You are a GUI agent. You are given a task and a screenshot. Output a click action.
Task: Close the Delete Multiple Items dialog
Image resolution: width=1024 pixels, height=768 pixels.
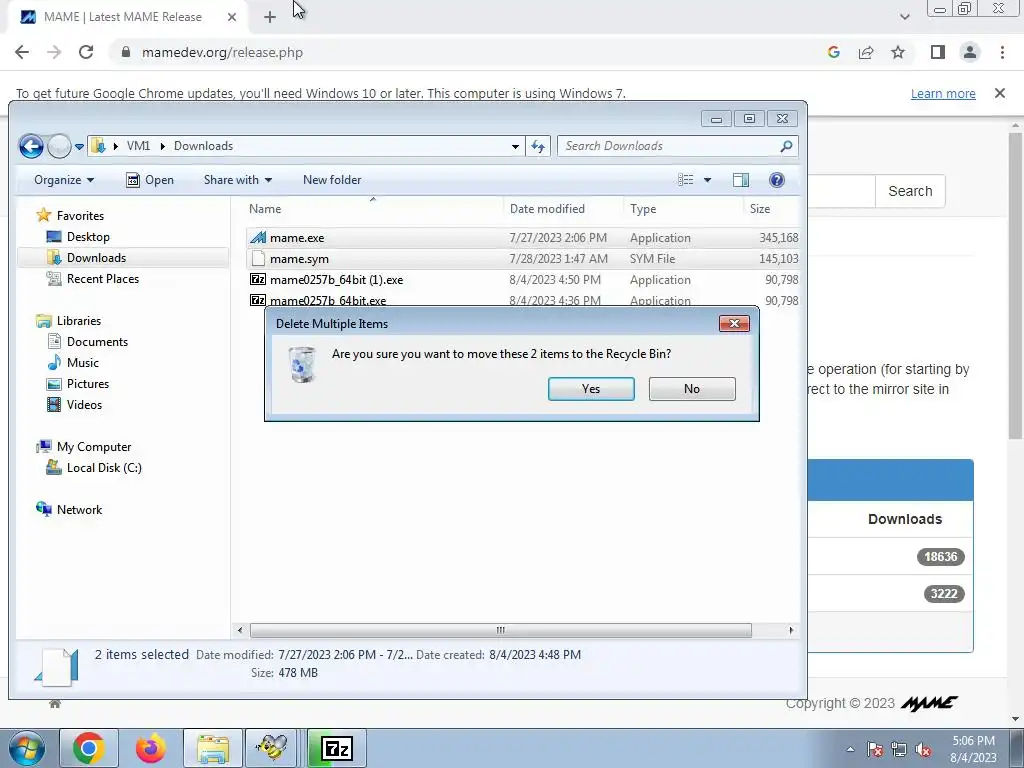pyautogui.click(x=734, y=323)
